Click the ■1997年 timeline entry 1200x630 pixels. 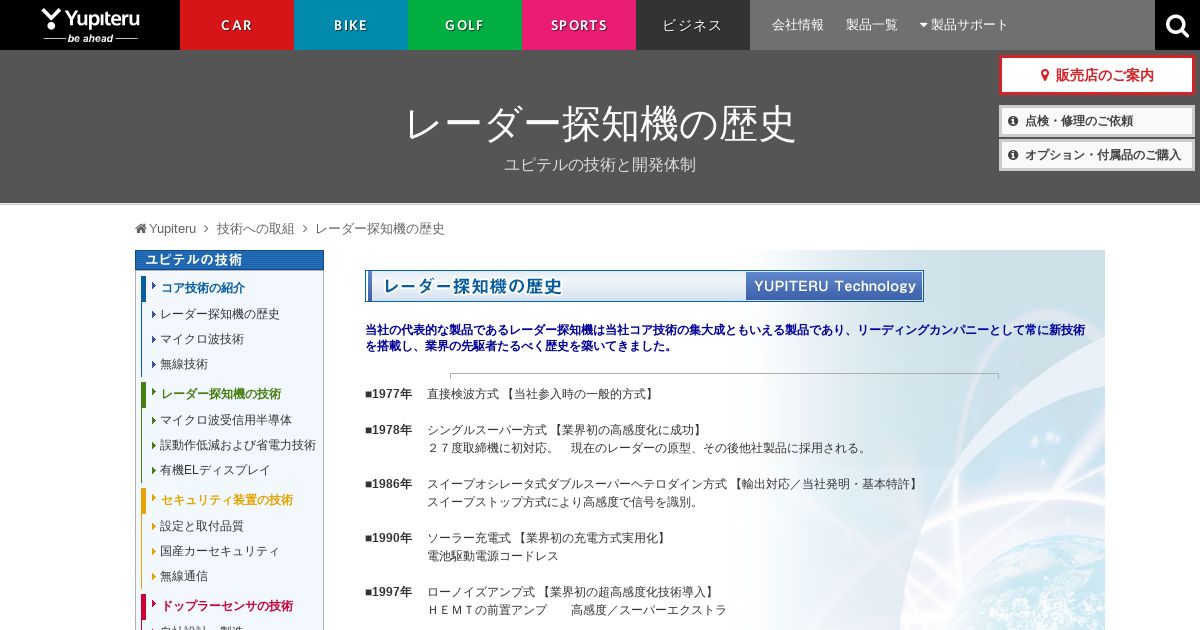click(388, 592)
